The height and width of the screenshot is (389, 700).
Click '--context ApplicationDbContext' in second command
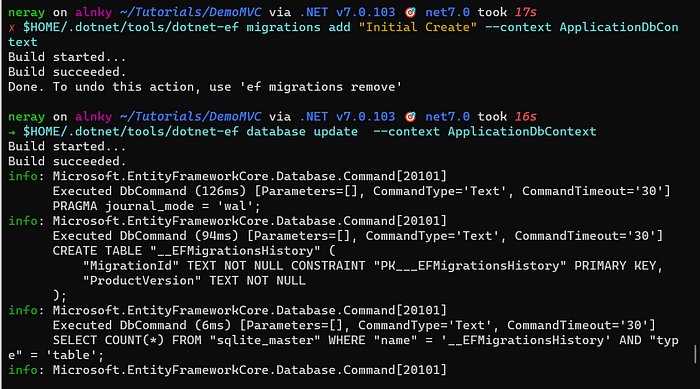tap(484, 132)
